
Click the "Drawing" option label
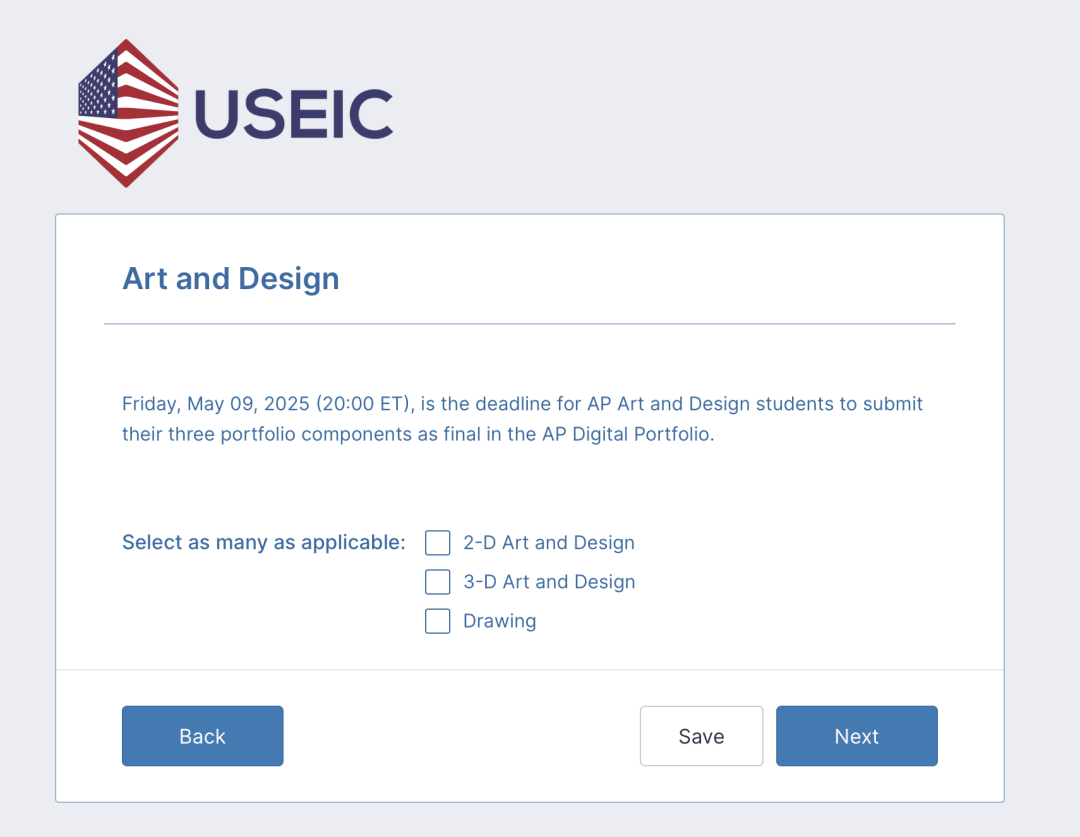pyautogui.click(x=499, y=621)
